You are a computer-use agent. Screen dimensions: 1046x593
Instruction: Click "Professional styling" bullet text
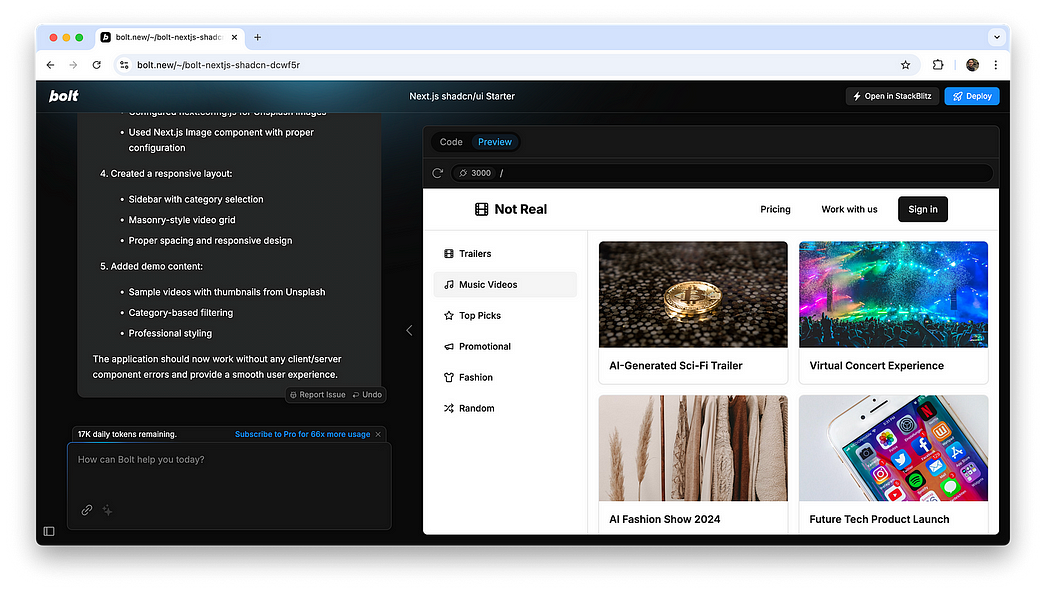pyautogui.click(x=170, y=334)
